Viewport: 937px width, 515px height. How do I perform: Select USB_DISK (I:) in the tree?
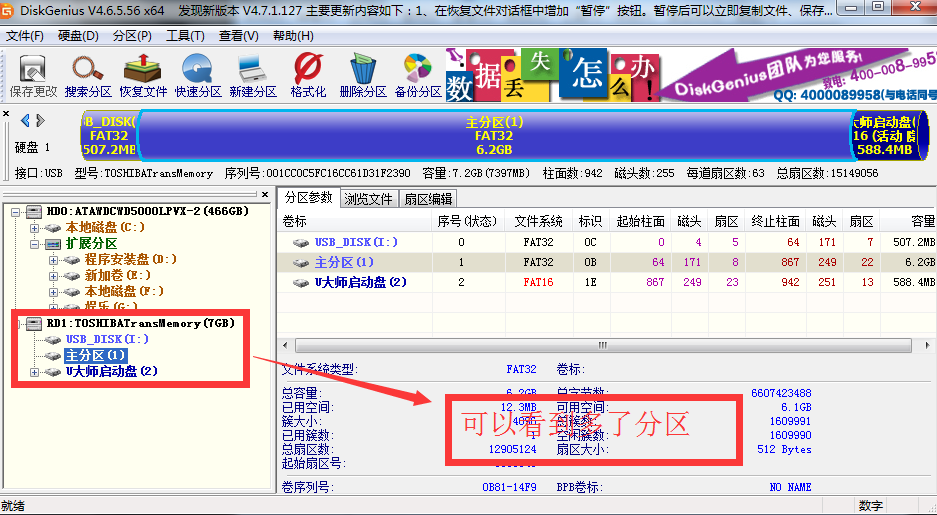[x=107, y=339]
